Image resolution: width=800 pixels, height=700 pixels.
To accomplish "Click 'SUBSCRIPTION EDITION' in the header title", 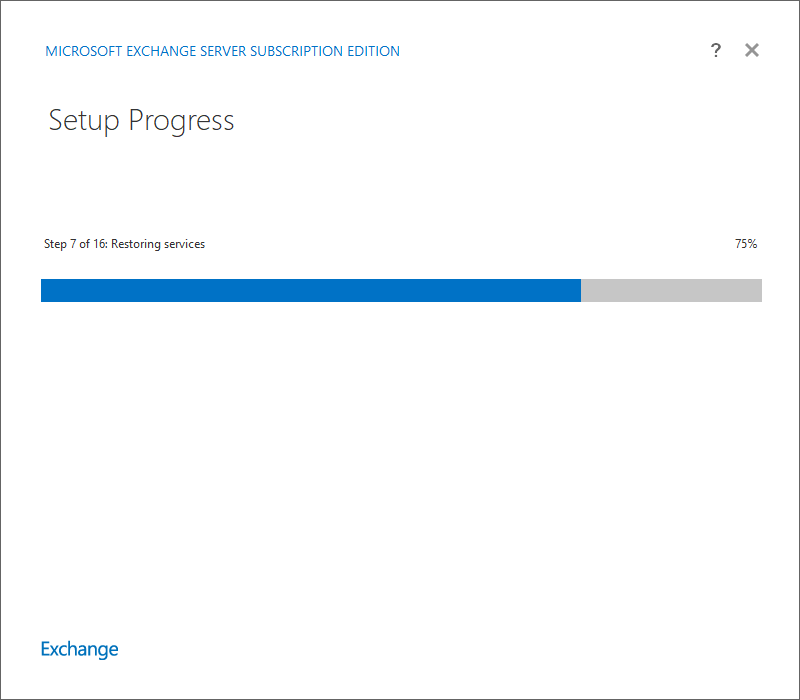I will coord(325,51).
